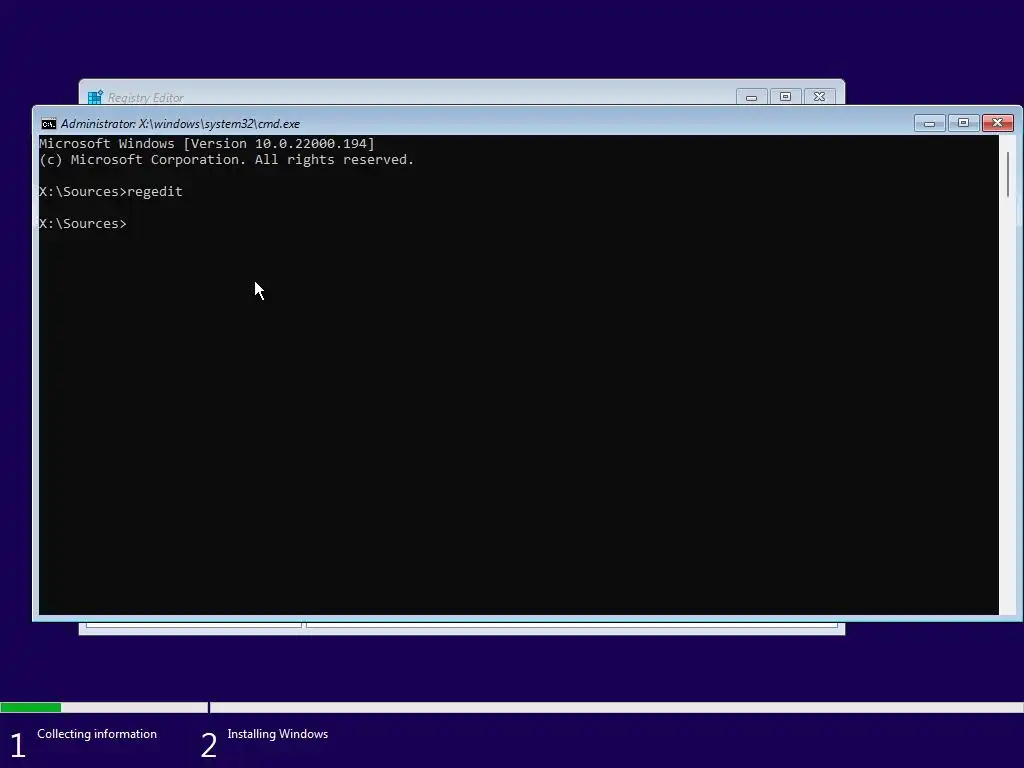The width and height of the screenshot is (1024, 768).
Task: Click the empty 'X:\Sources>' prompt line
Action: tap(83, 223)
